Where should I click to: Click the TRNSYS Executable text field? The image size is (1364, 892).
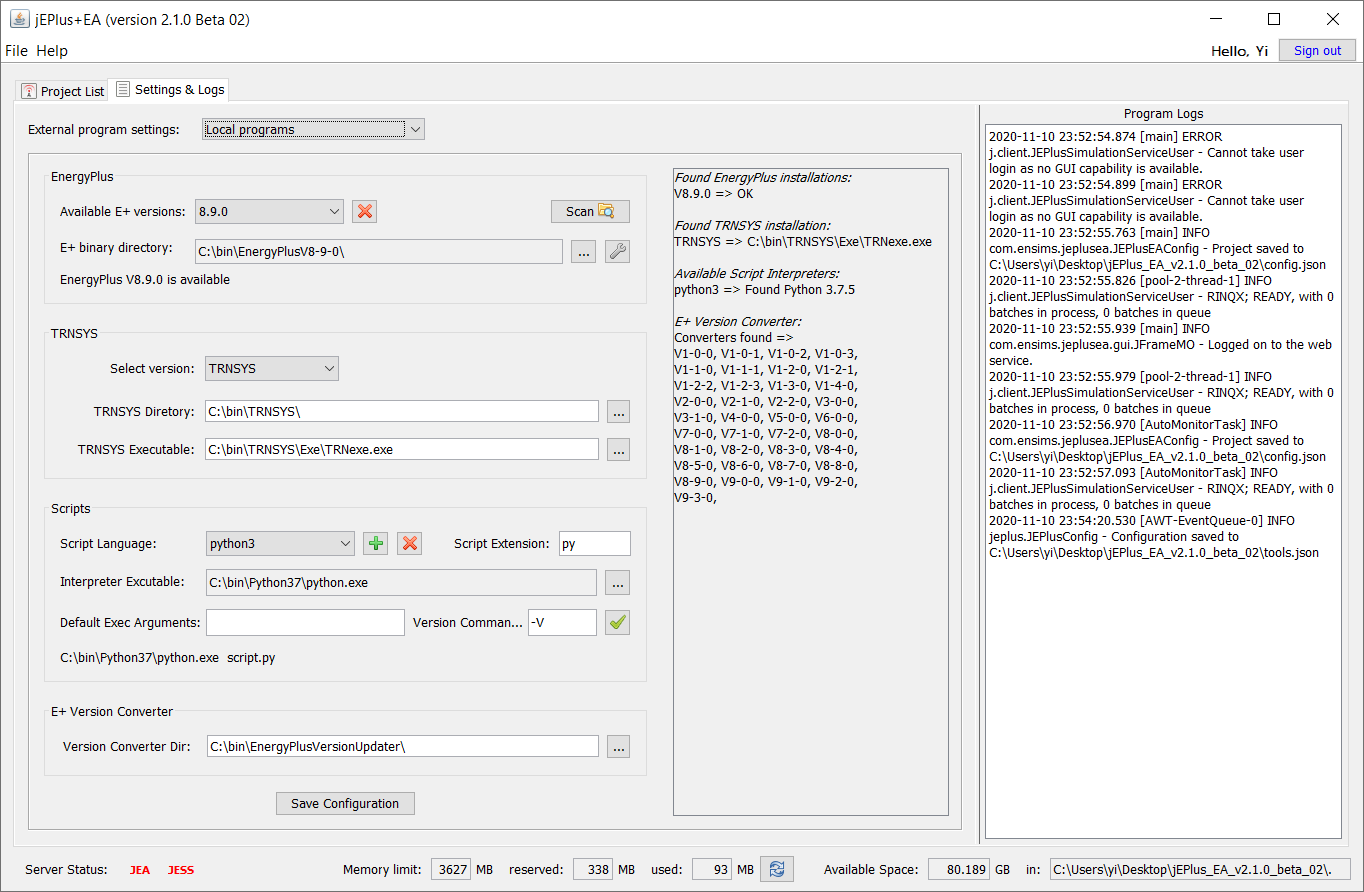pos(402,449)
